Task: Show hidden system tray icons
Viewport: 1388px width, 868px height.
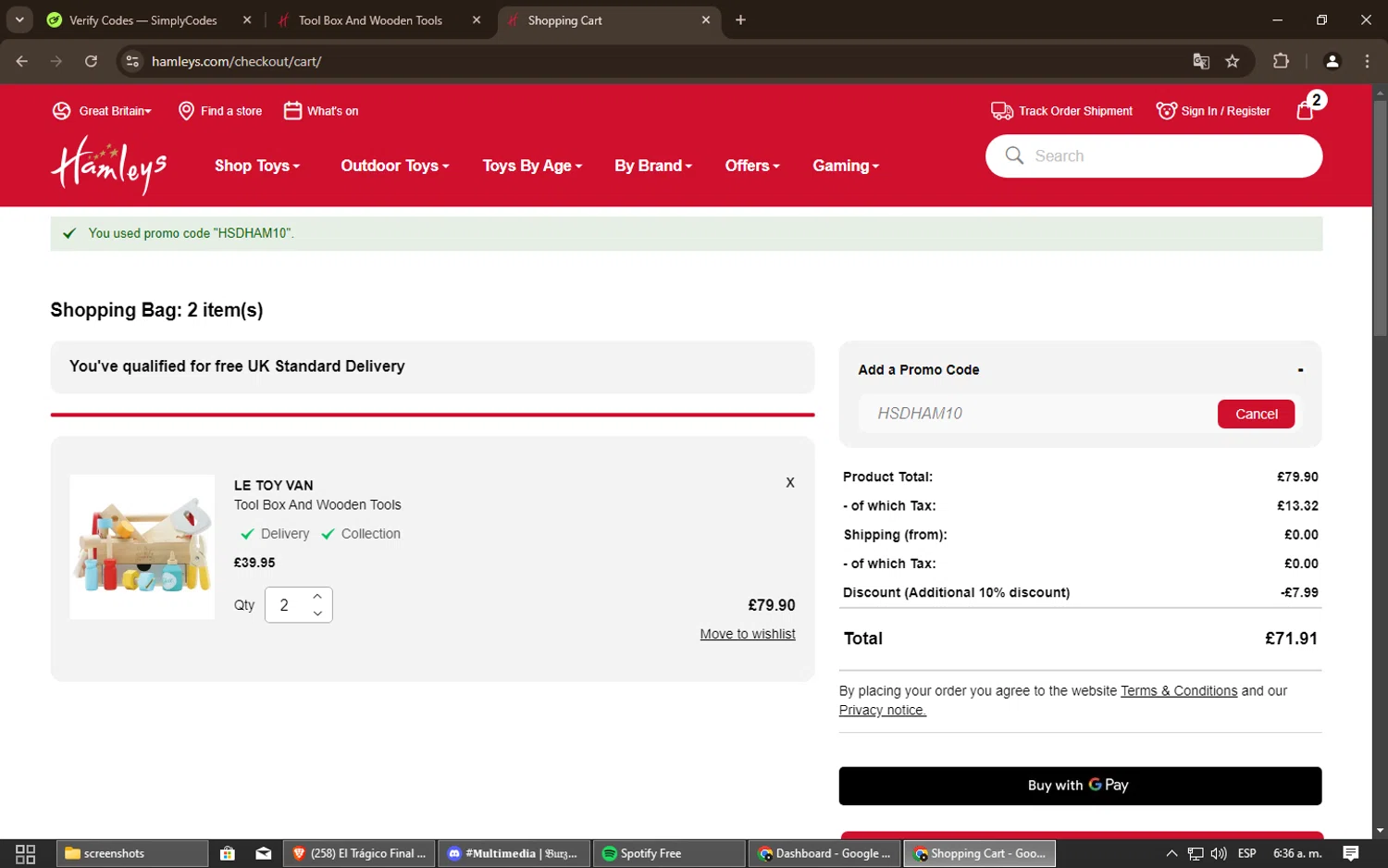Action: point(1171,853)
